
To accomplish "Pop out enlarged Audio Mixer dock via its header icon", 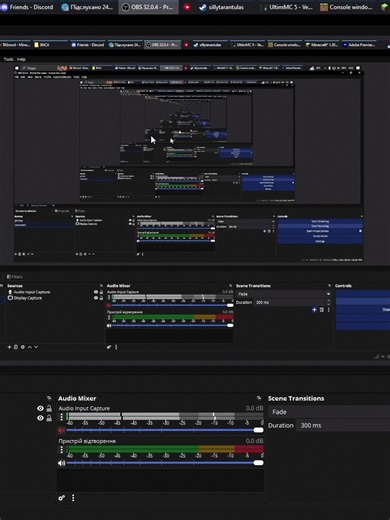I will [259, 398].
